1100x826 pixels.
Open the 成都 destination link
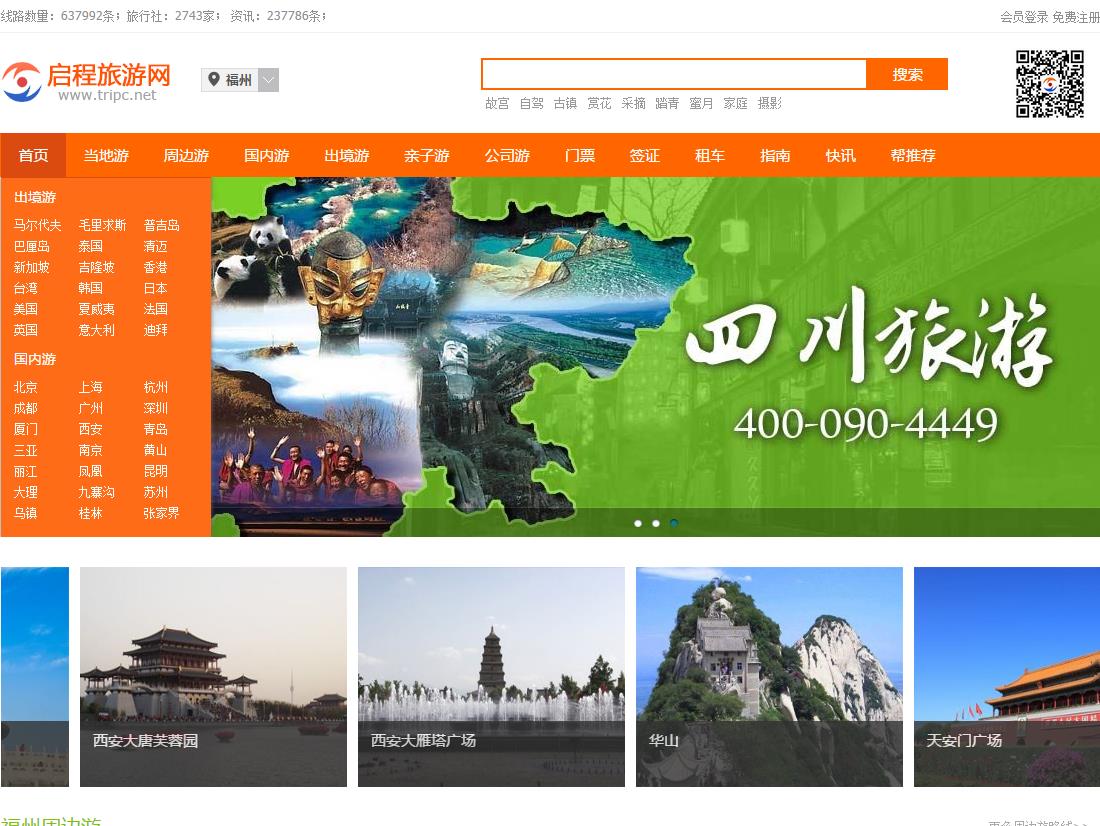coord(25,408)
